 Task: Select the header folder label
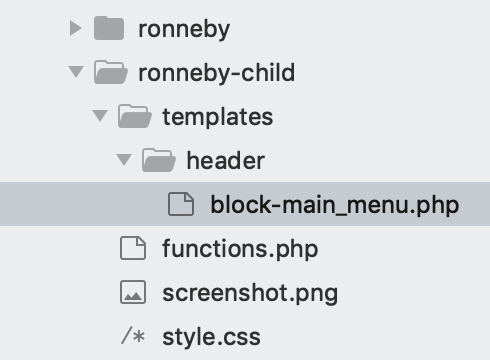pos(226,161)
